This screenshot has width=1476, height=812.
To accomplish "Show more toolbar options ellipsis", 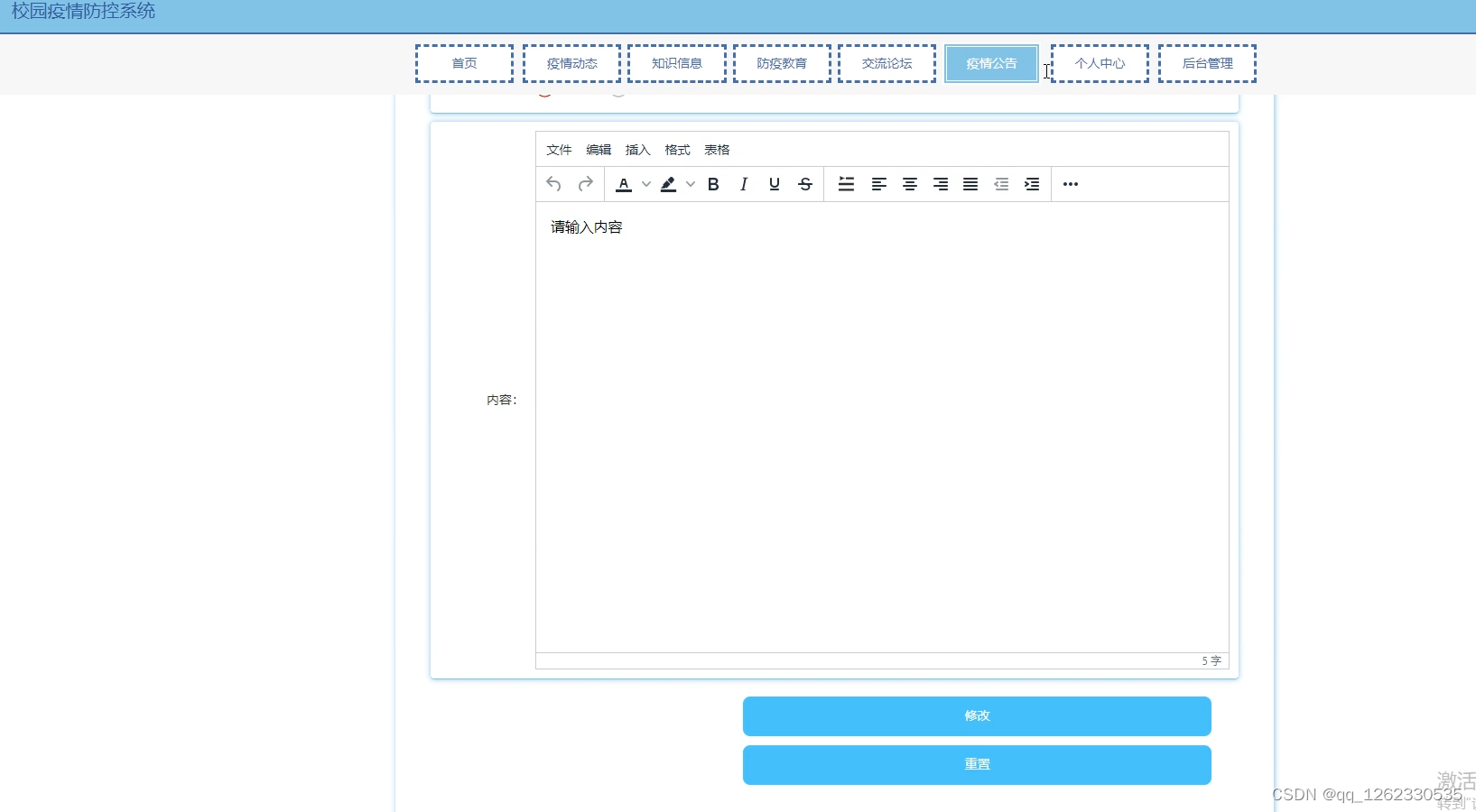I will pos(1071,184).
